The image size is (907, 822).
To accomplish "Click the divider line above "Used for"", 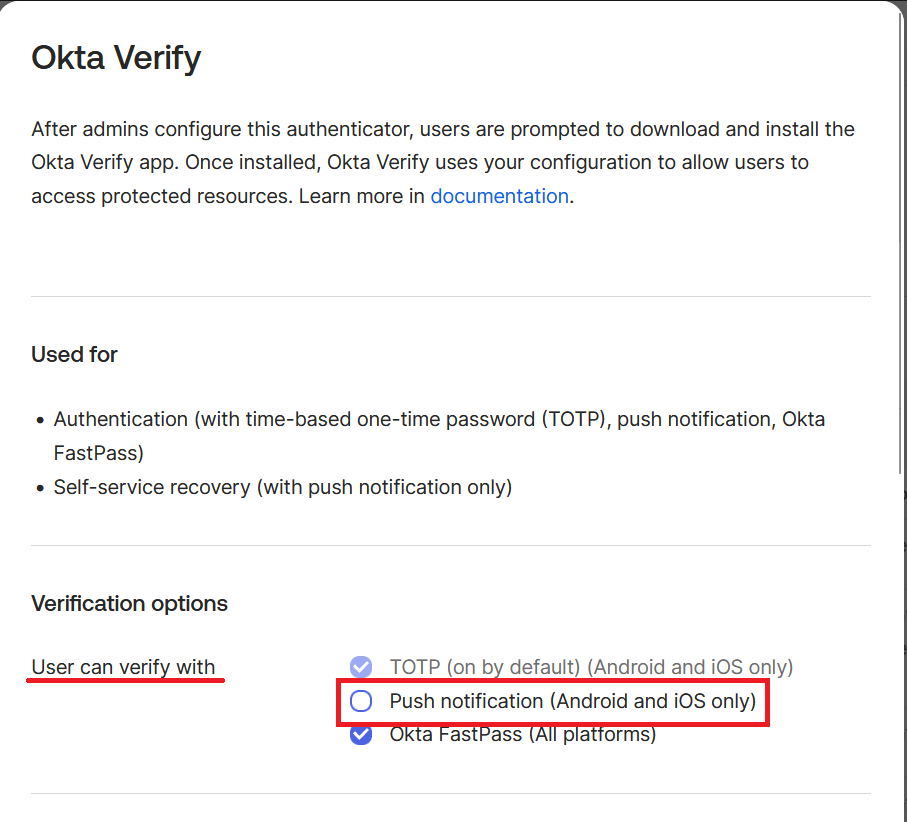I will coord(450,296).
